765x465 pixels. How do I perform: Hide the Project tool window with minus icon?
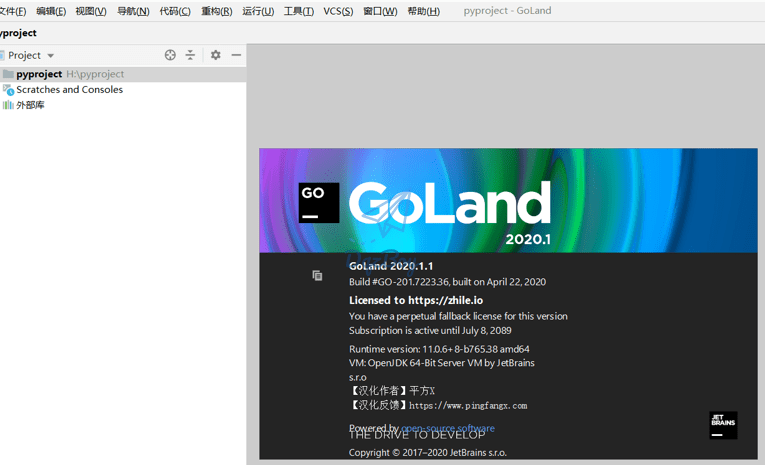point(236,55)
